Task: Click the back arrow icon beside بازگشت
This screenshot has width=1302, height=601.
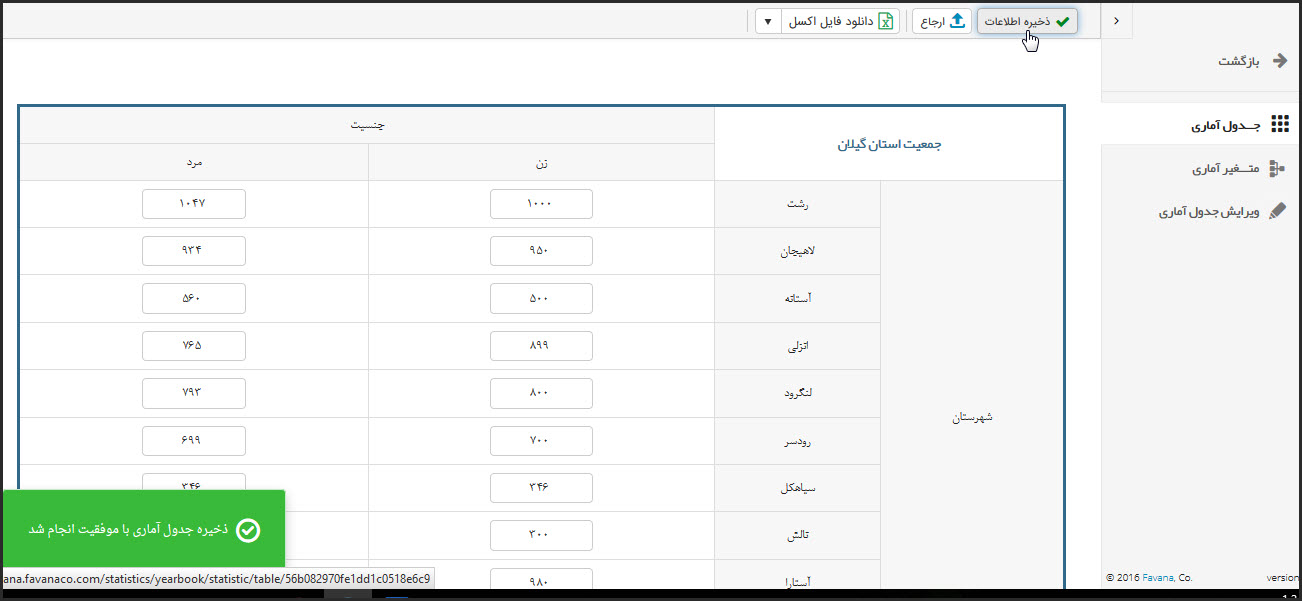Action: click(x=1279, y=61)
